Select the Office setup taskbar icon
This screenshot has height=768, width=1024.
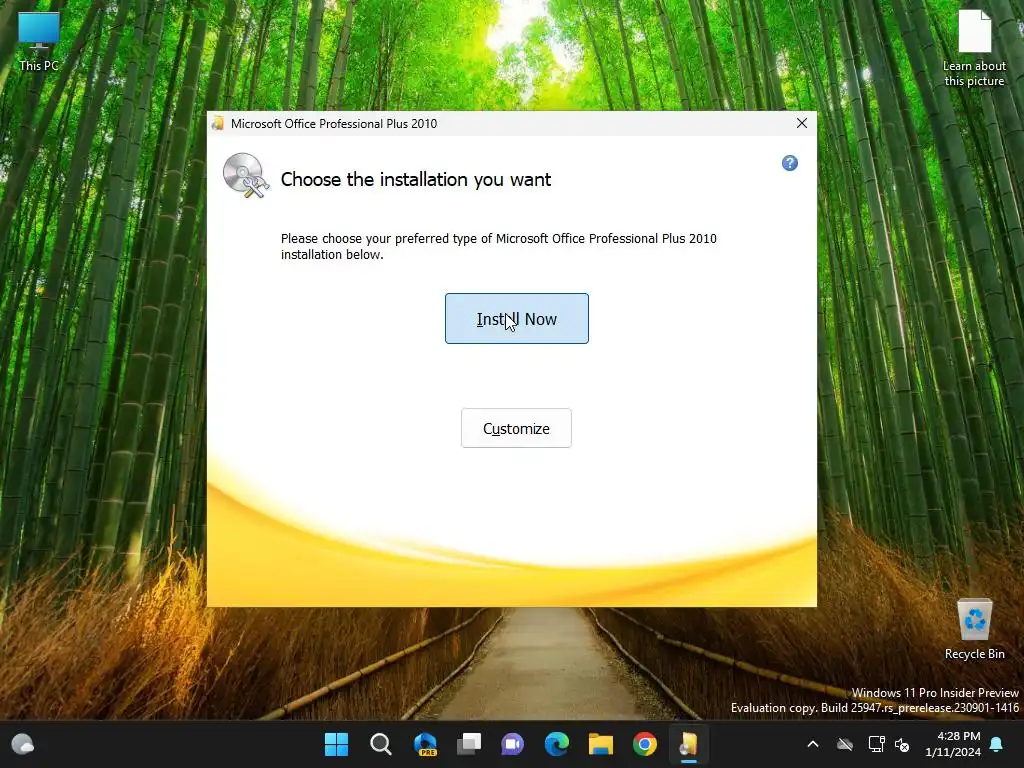point(688,744)
